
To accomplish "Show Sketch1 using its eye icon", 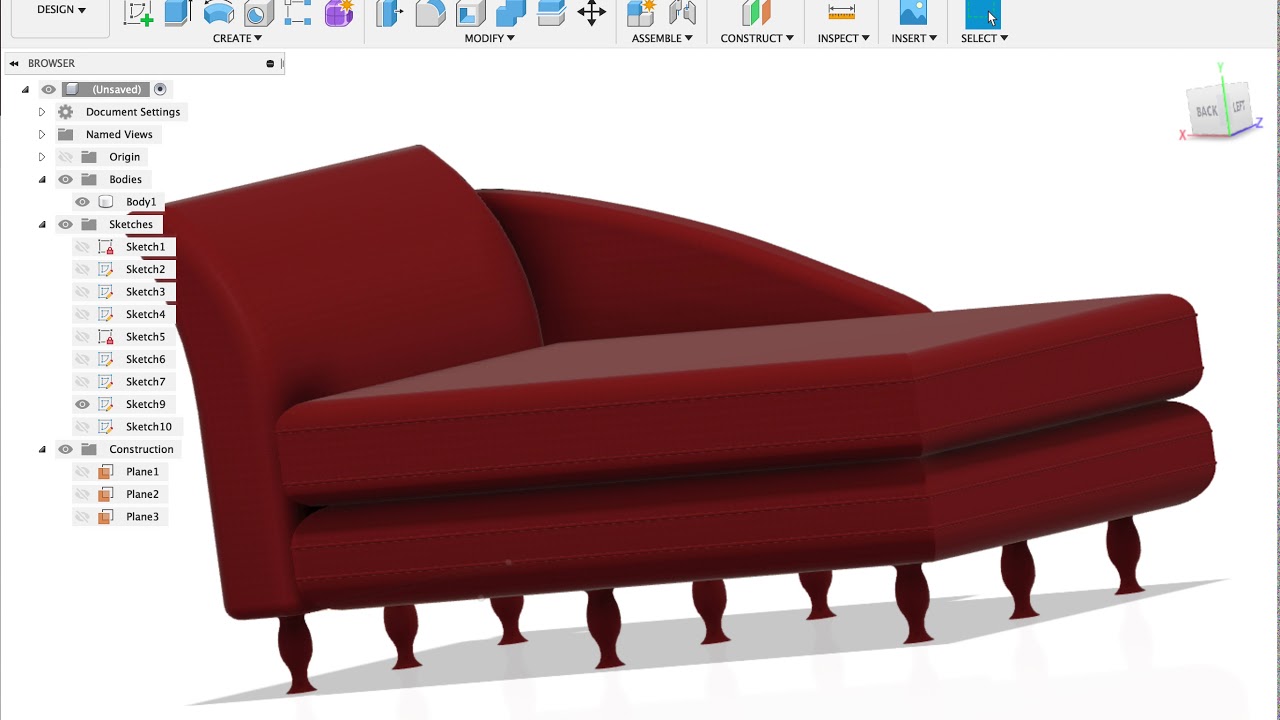I will coord(83,247).
